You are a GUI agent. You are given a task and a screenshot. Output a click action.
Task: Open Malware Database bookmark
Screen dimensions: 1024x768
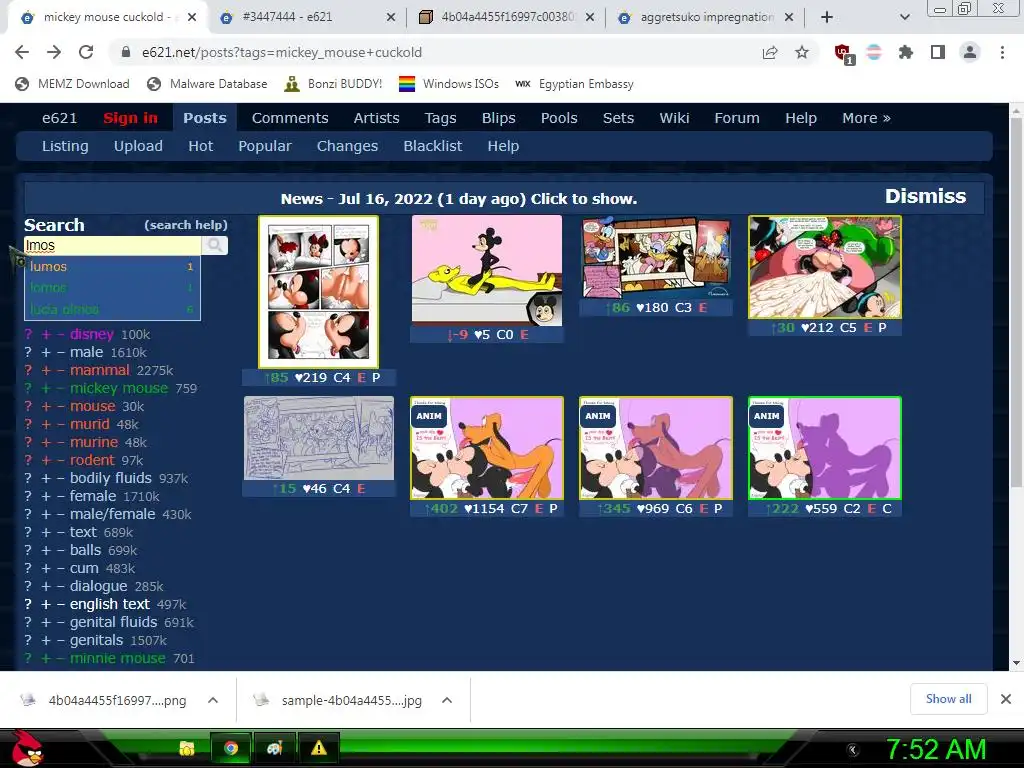[x=208, y=84]
